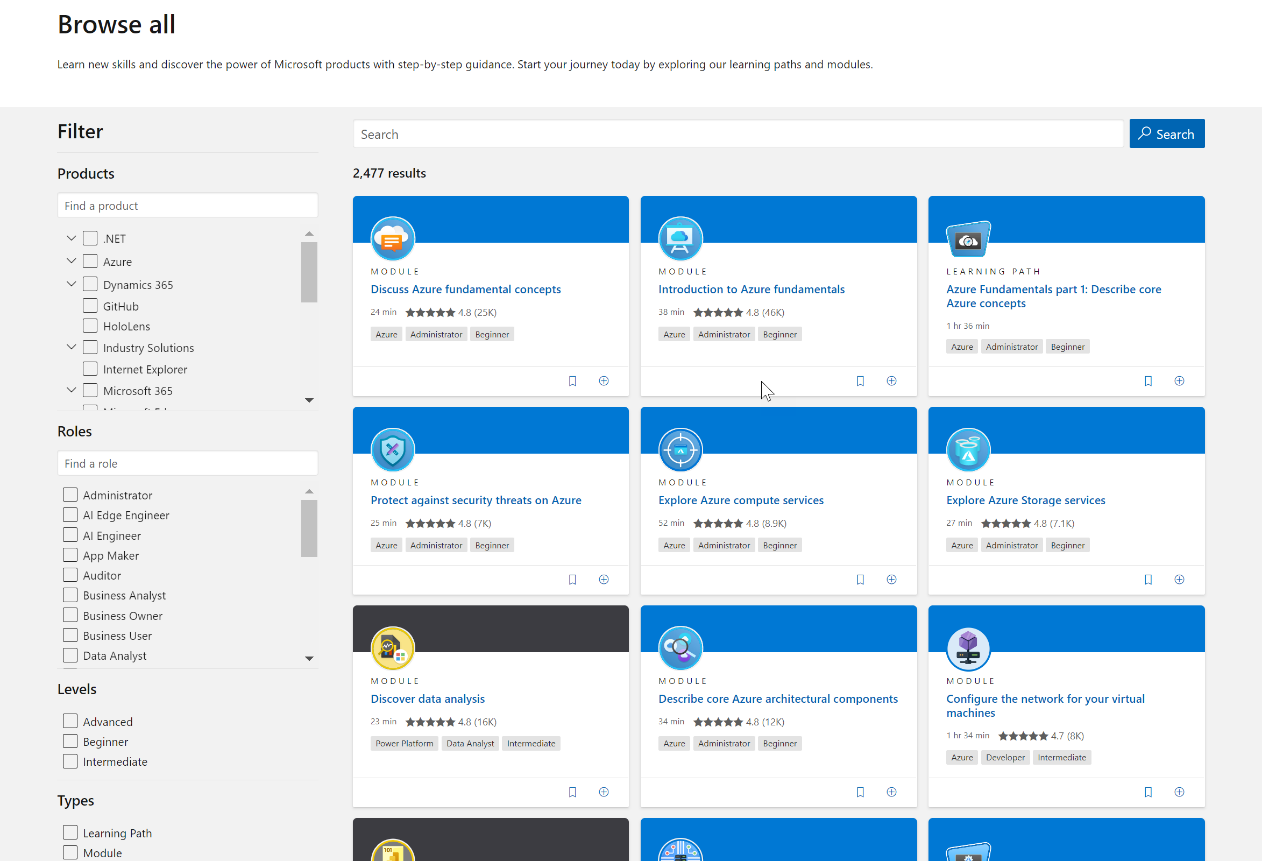Enable the Administrator role filter
This screenshot has height=861, width=1262.
[70, 495]
